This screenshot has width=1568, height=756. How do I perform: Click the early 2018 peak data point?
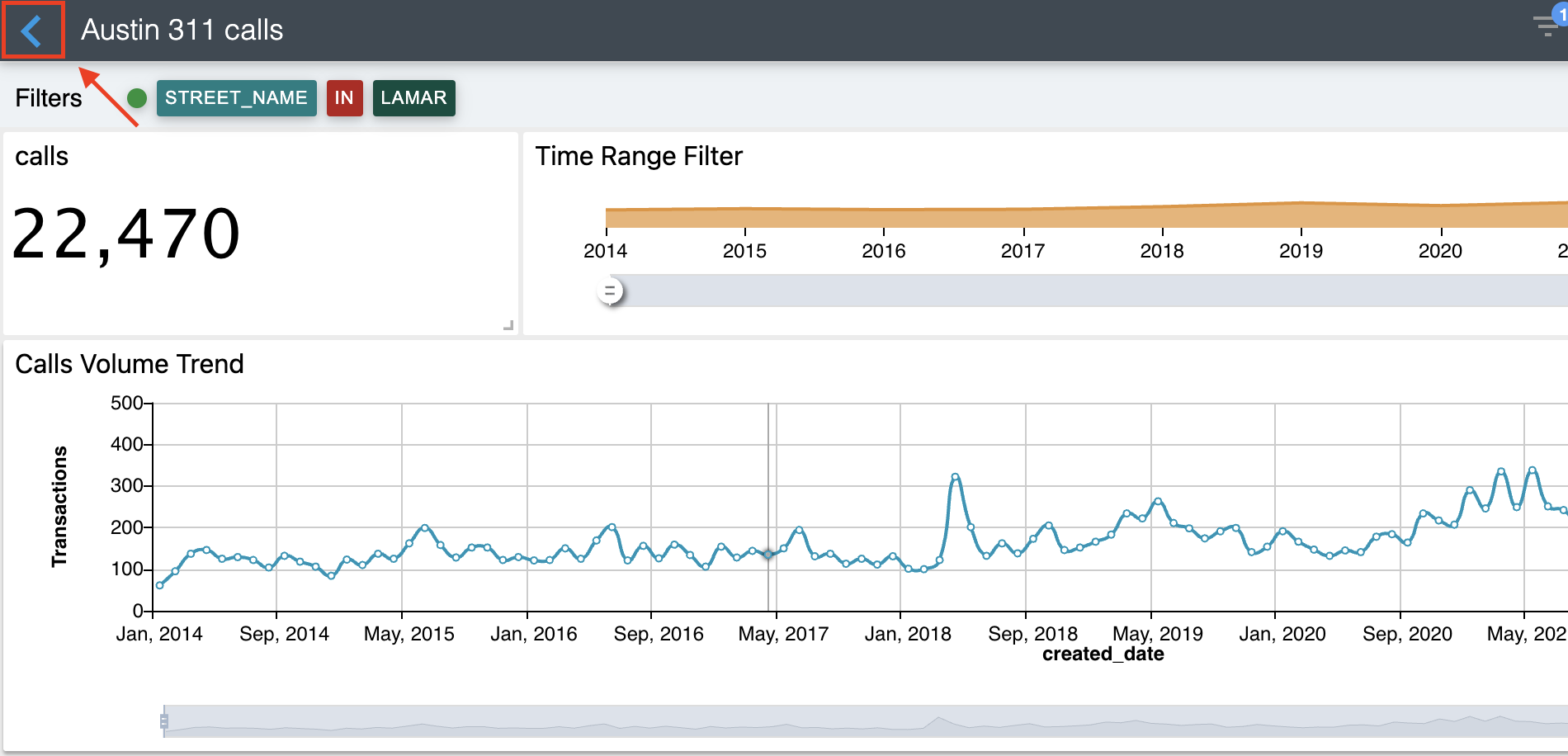[956, 477]
